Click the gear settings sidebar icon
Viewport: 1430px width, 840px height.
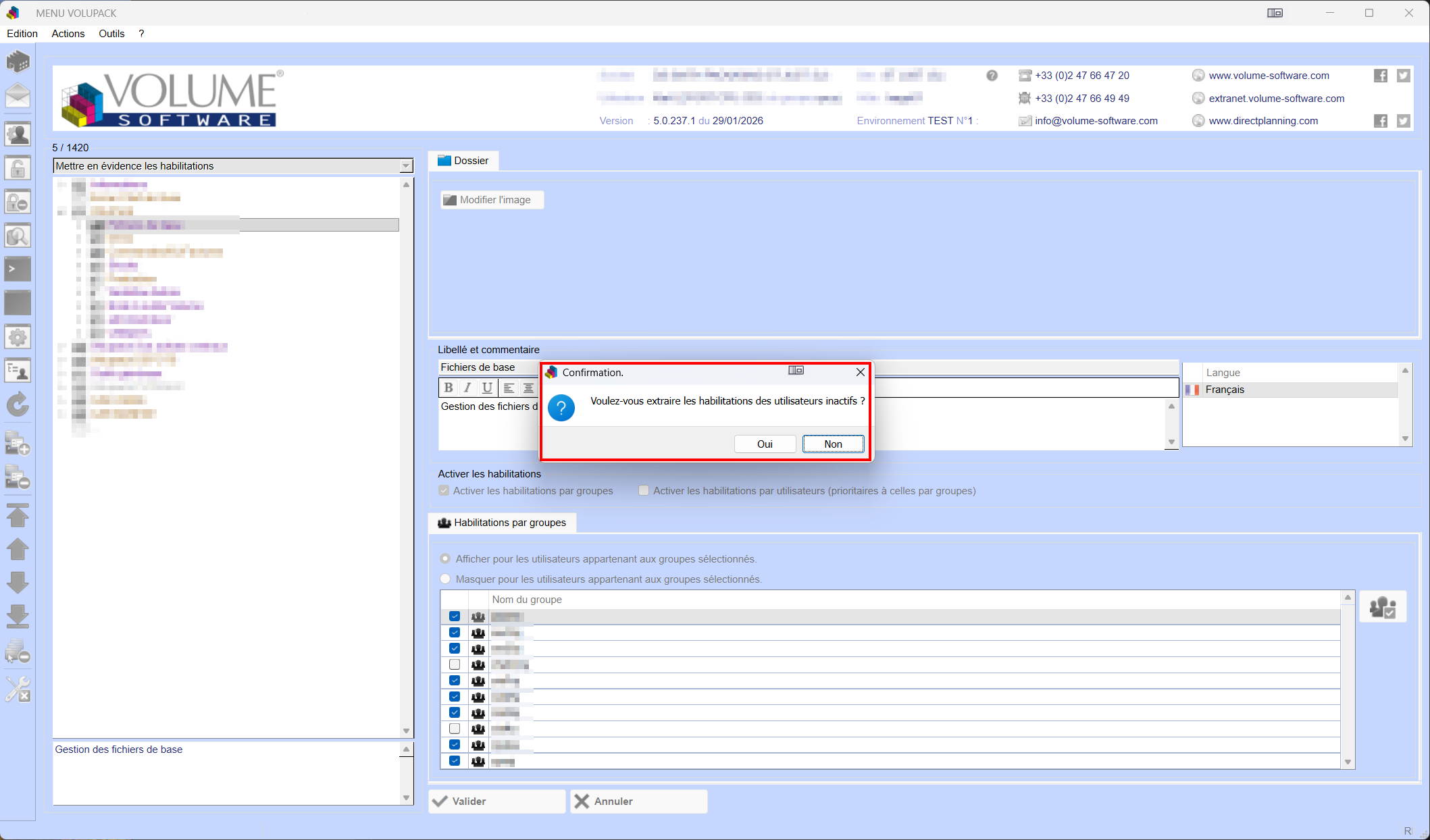tap(18, 337)
